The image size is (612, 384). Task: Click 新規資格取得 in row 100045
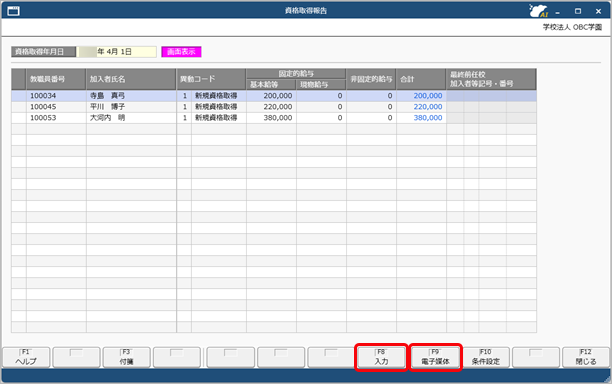[216, 107]
